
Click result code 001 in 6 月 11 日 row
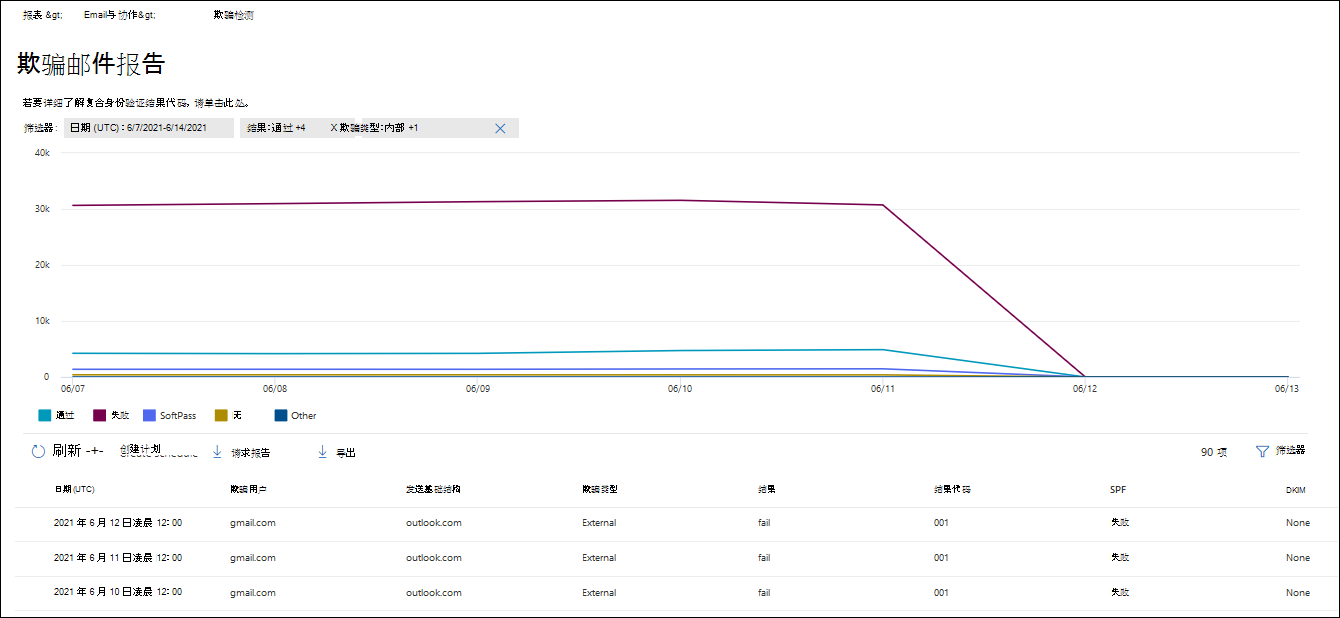pyautogui.click(x=941, y=558)
